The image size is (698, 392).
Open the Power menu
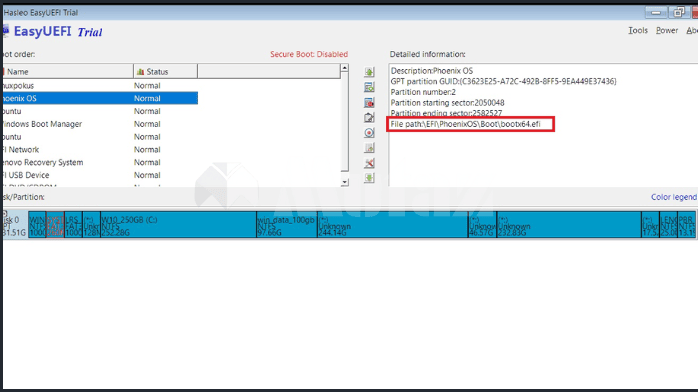[666, 30]
